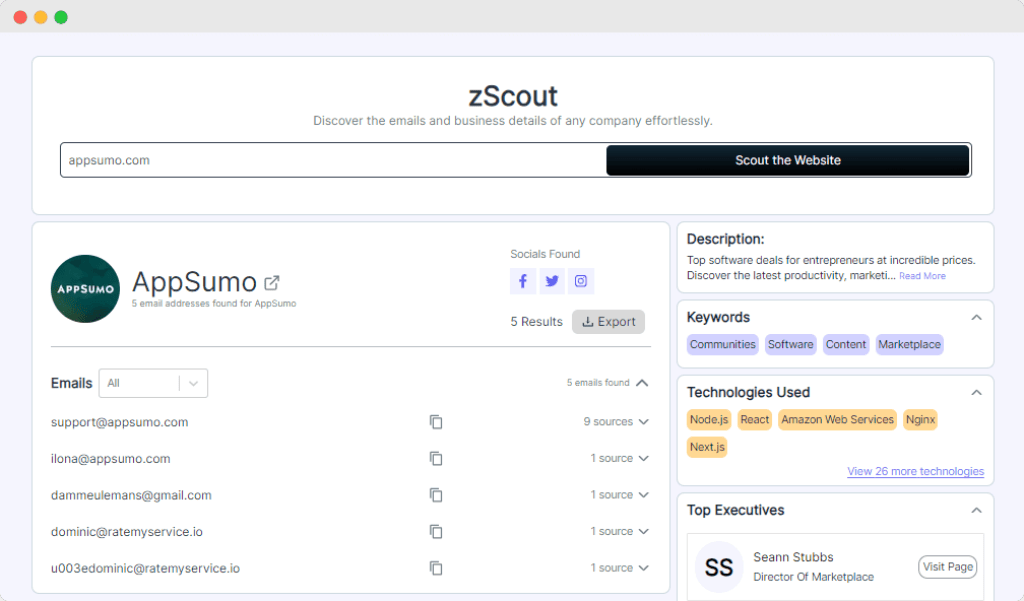Collapse the Technologies Used panel

[976, 392]
